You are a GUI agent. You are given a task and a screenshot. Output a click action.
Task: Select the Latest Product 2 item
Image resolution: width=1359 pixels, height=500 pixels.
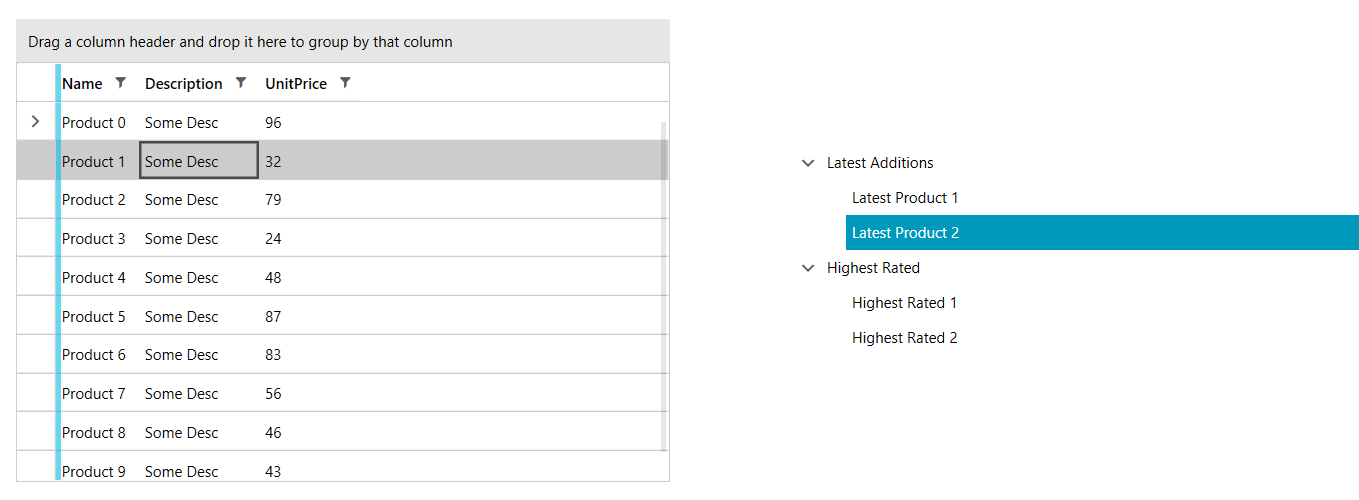click(905, 233)
